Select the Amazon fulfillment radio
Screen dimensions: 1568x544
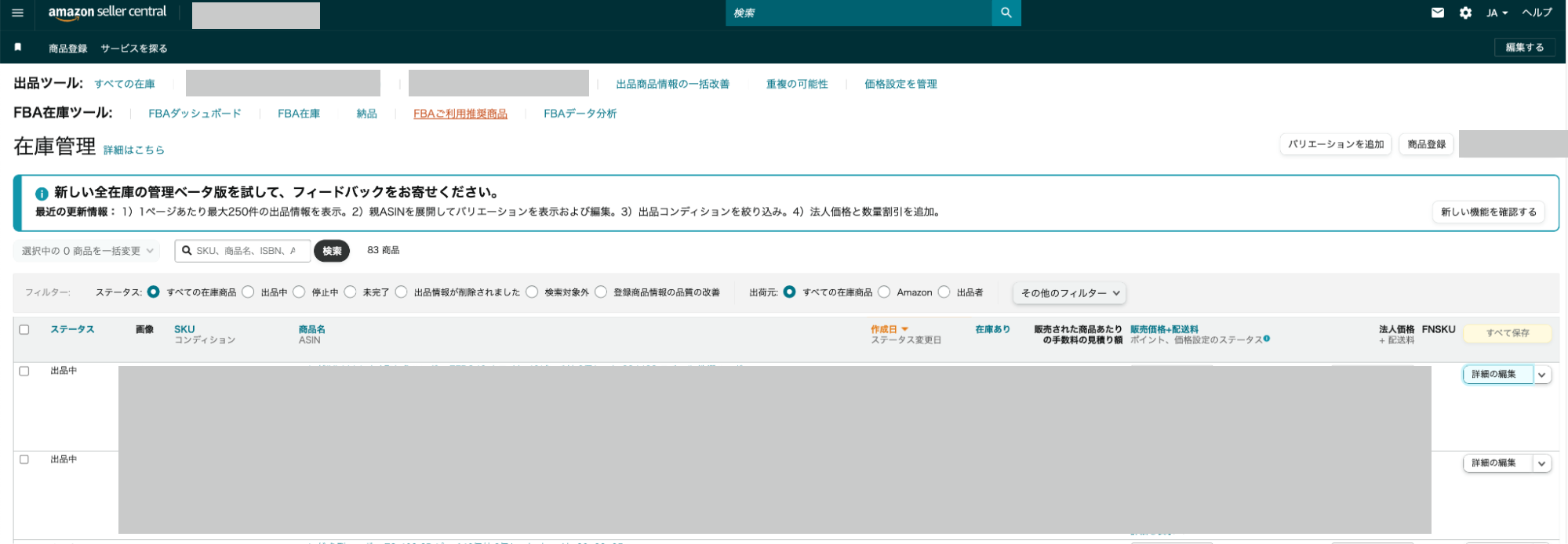[x=884, y=292]
